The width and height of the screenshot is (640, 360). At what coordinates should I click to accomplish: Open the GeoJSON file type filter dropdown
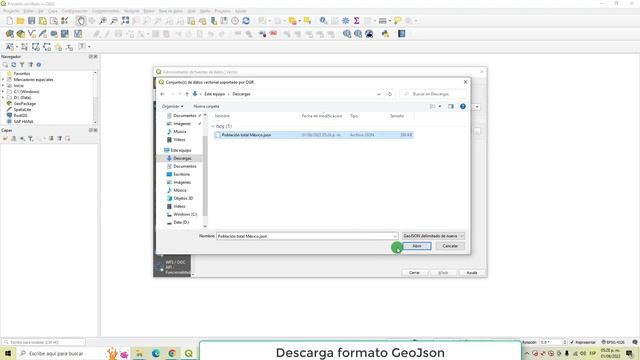pyautogui.click(x=433, y=236)
